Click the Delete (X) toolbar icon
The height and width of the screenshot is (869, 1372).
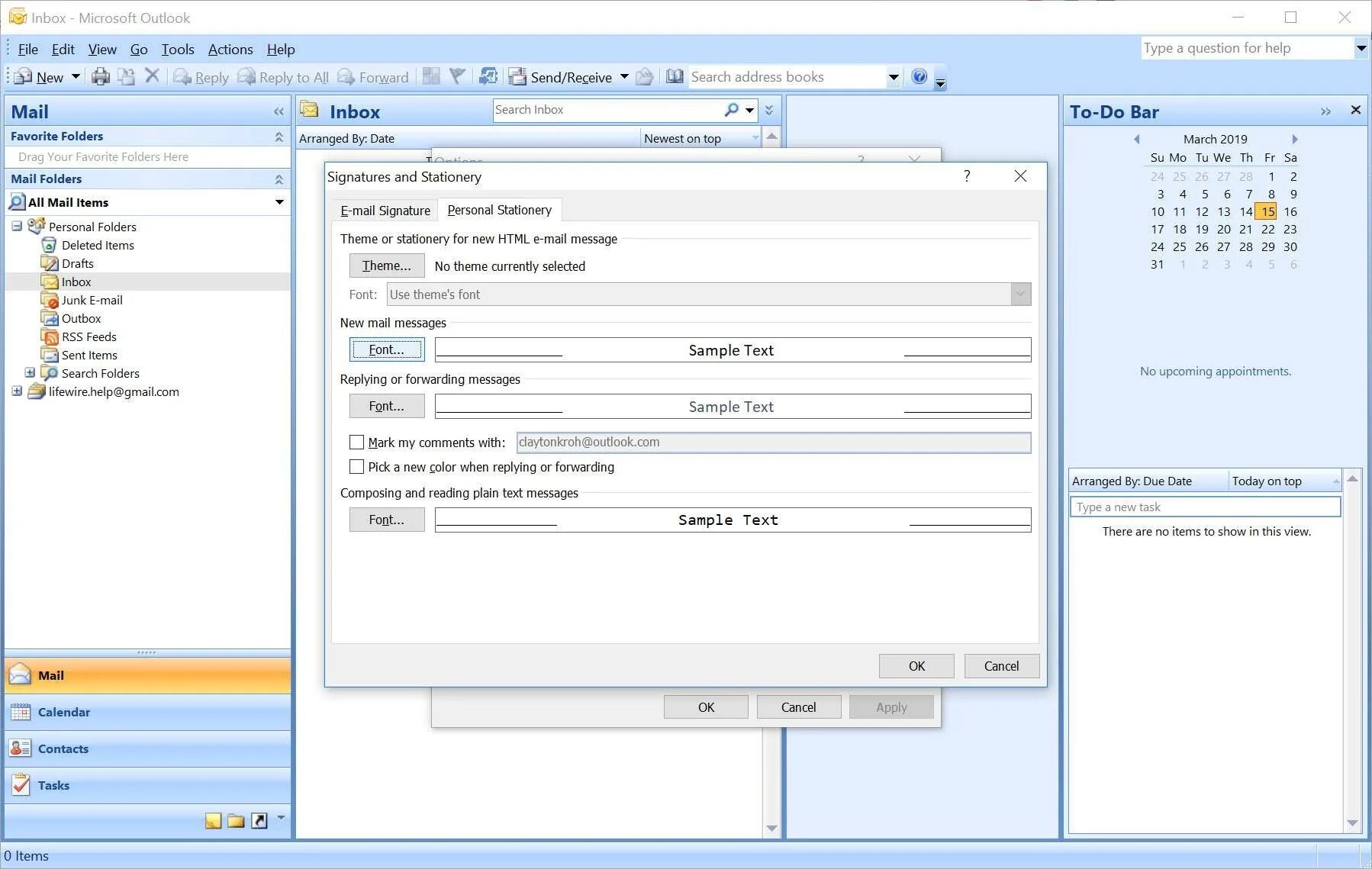(152, 76)
